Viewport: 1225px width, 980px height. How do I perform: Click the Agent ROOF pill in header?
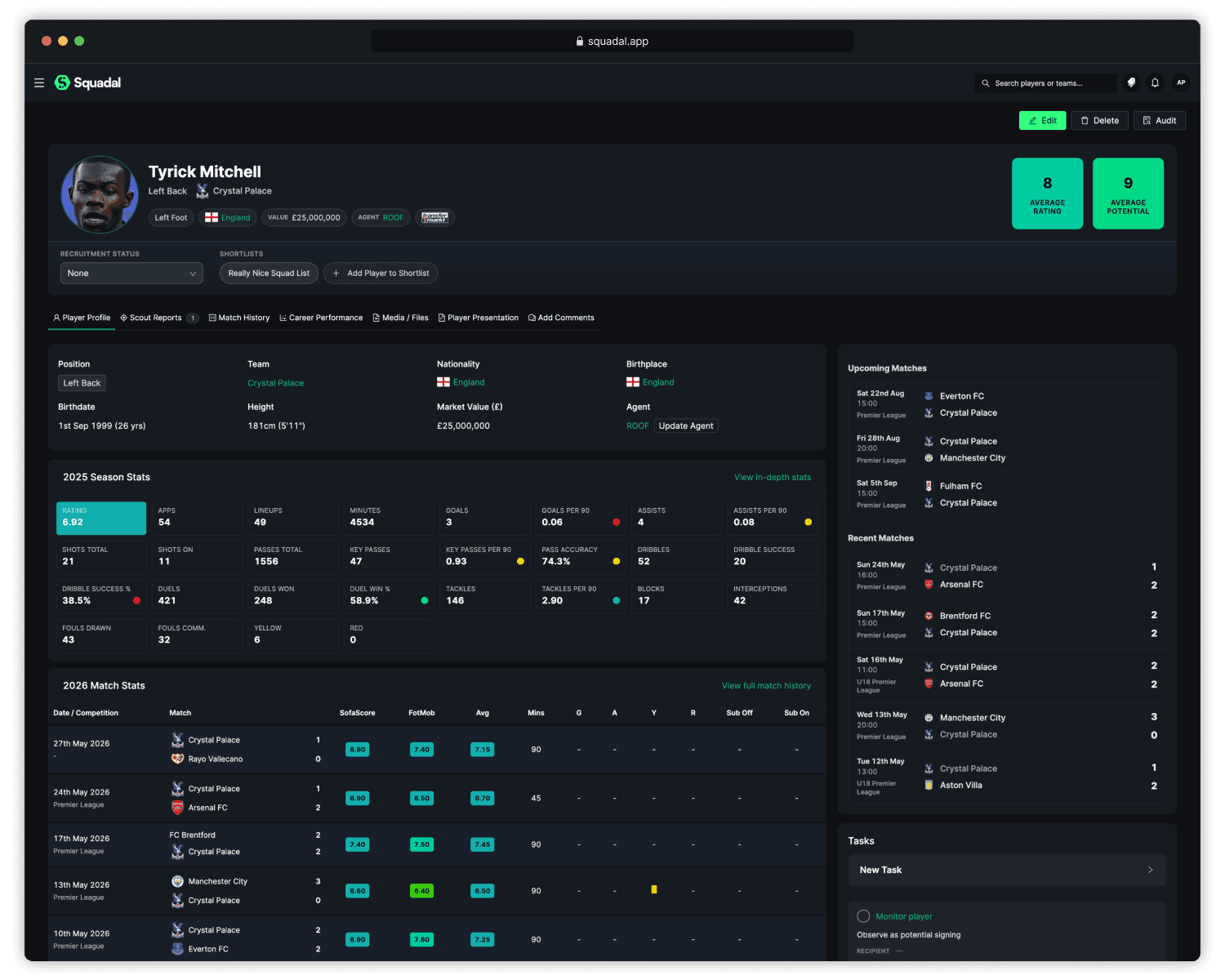coord(381,217)
